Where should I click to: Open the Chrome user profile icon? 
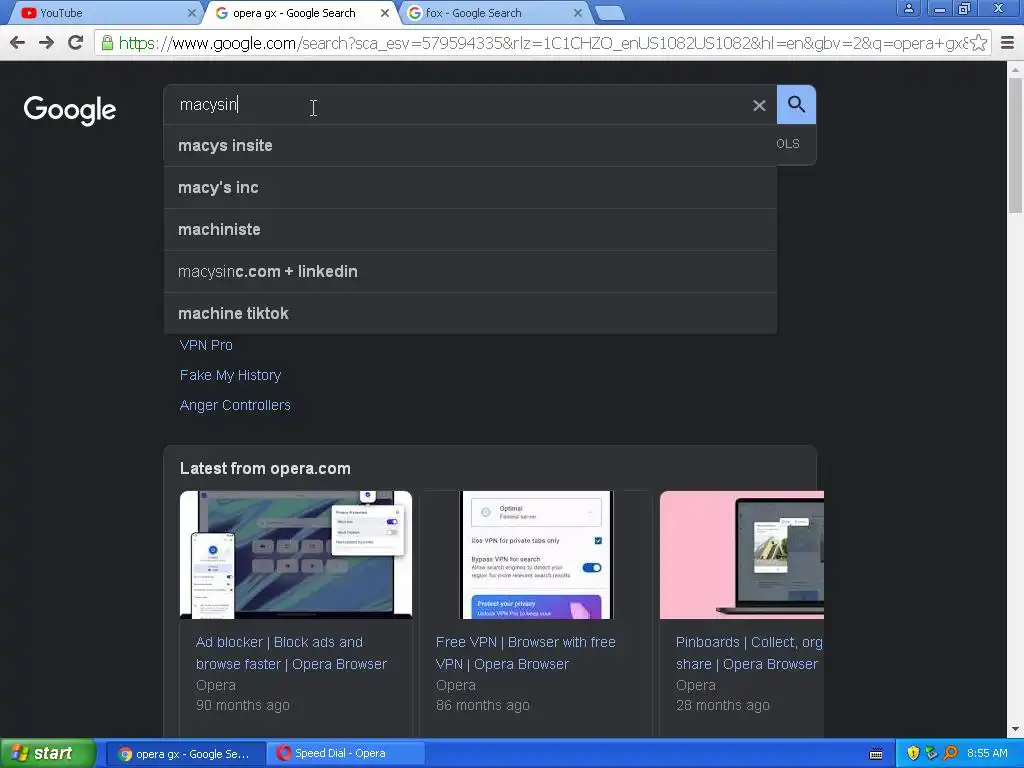pos(908,8)
